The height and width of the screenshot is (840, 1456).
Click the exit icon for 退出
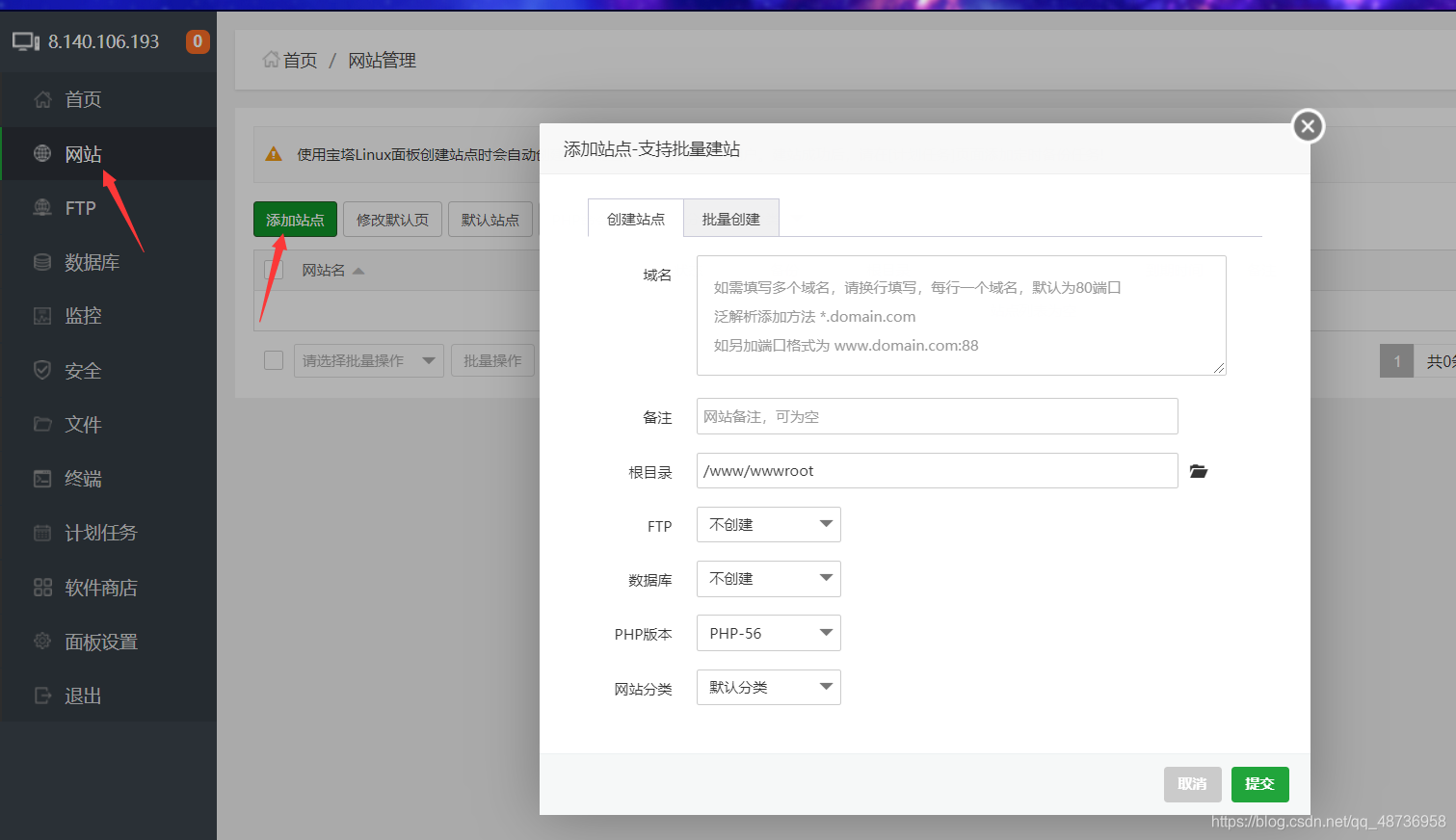click(42, 696)
